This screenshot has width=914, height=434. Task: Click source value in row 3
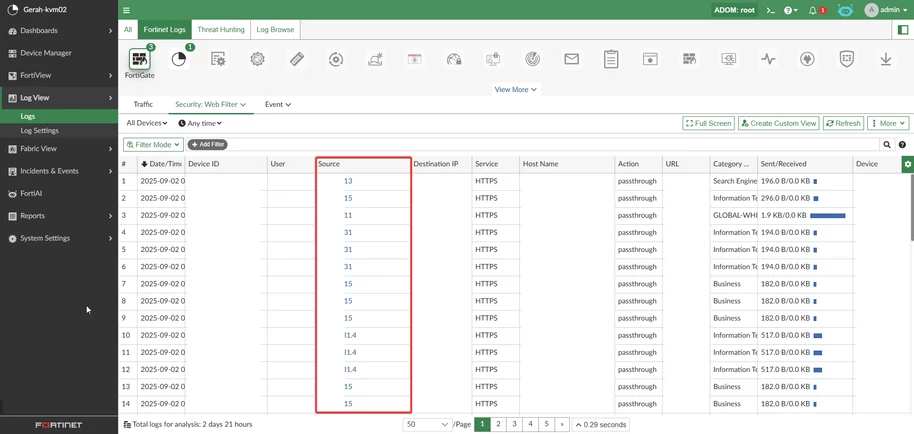(x=348, y=216)
